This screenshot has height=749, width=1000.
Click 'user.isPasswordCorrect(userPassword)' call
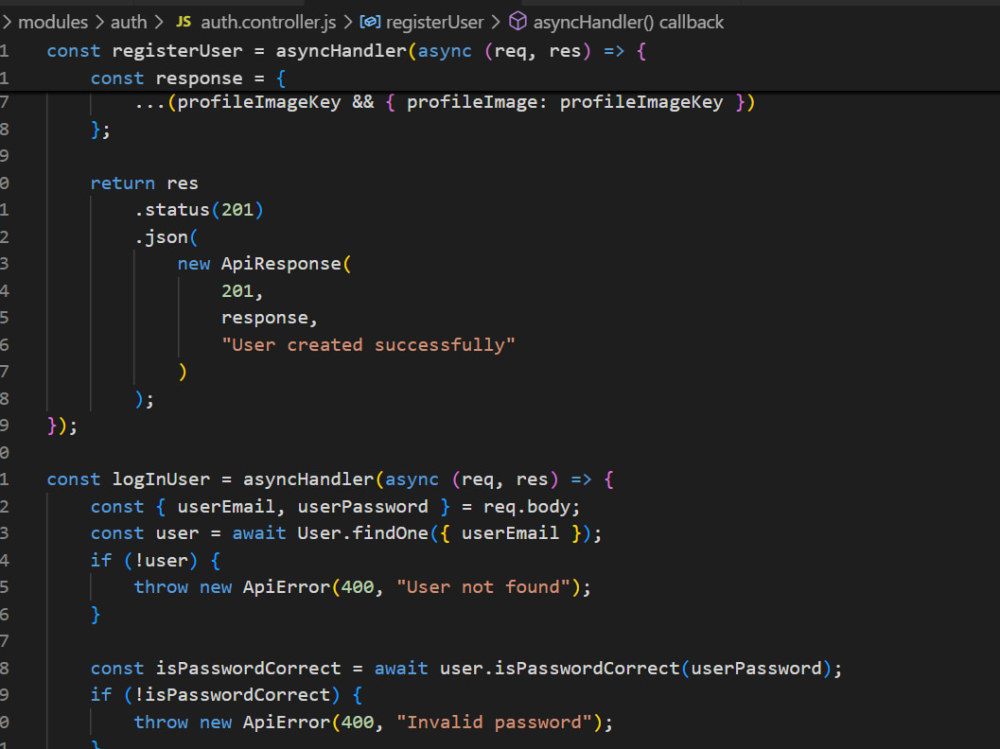tap(636, 669)
